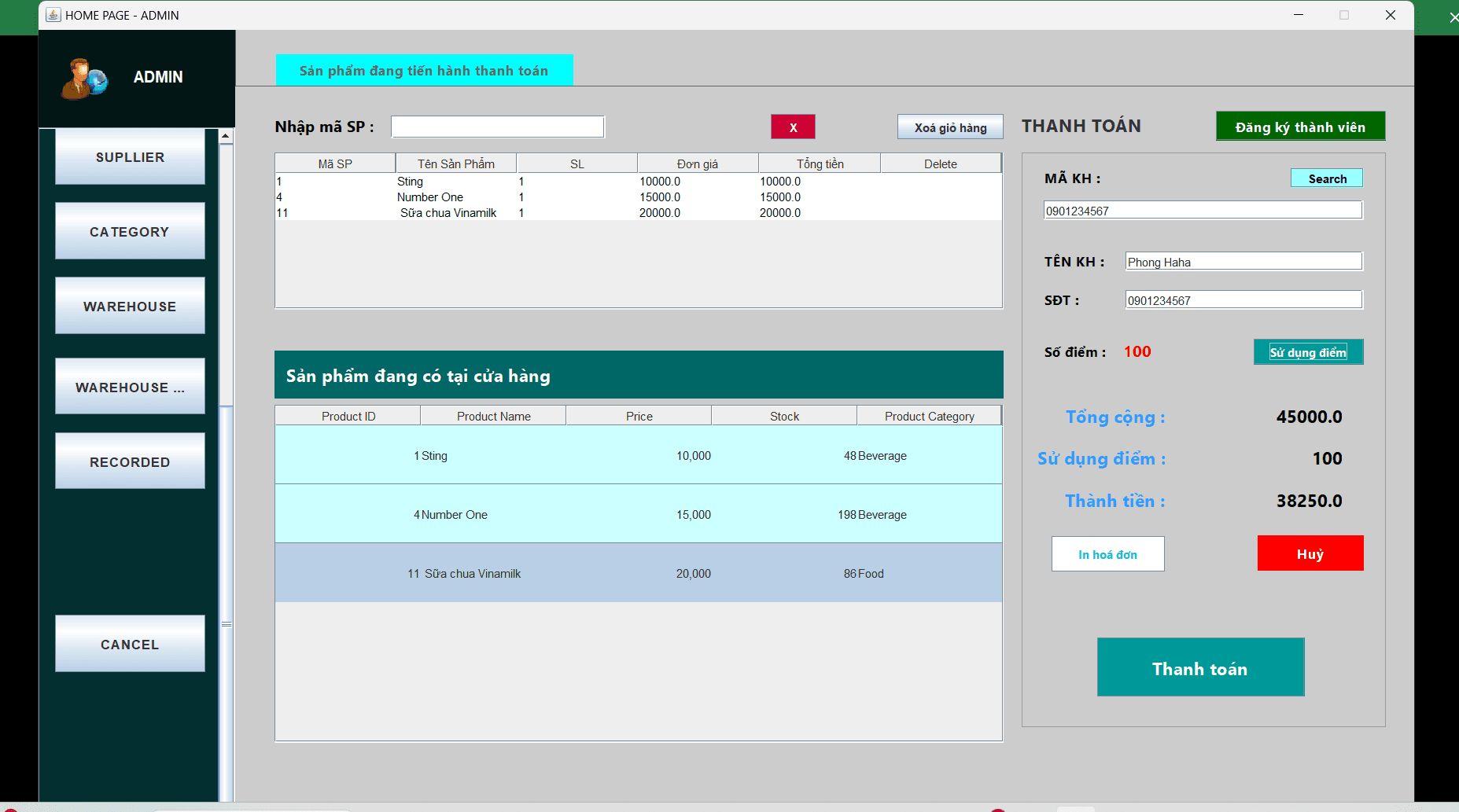This screenshot has width=1459, height=812.
Task: Go to the RECORDED section
Action: (x=130, y=462)
